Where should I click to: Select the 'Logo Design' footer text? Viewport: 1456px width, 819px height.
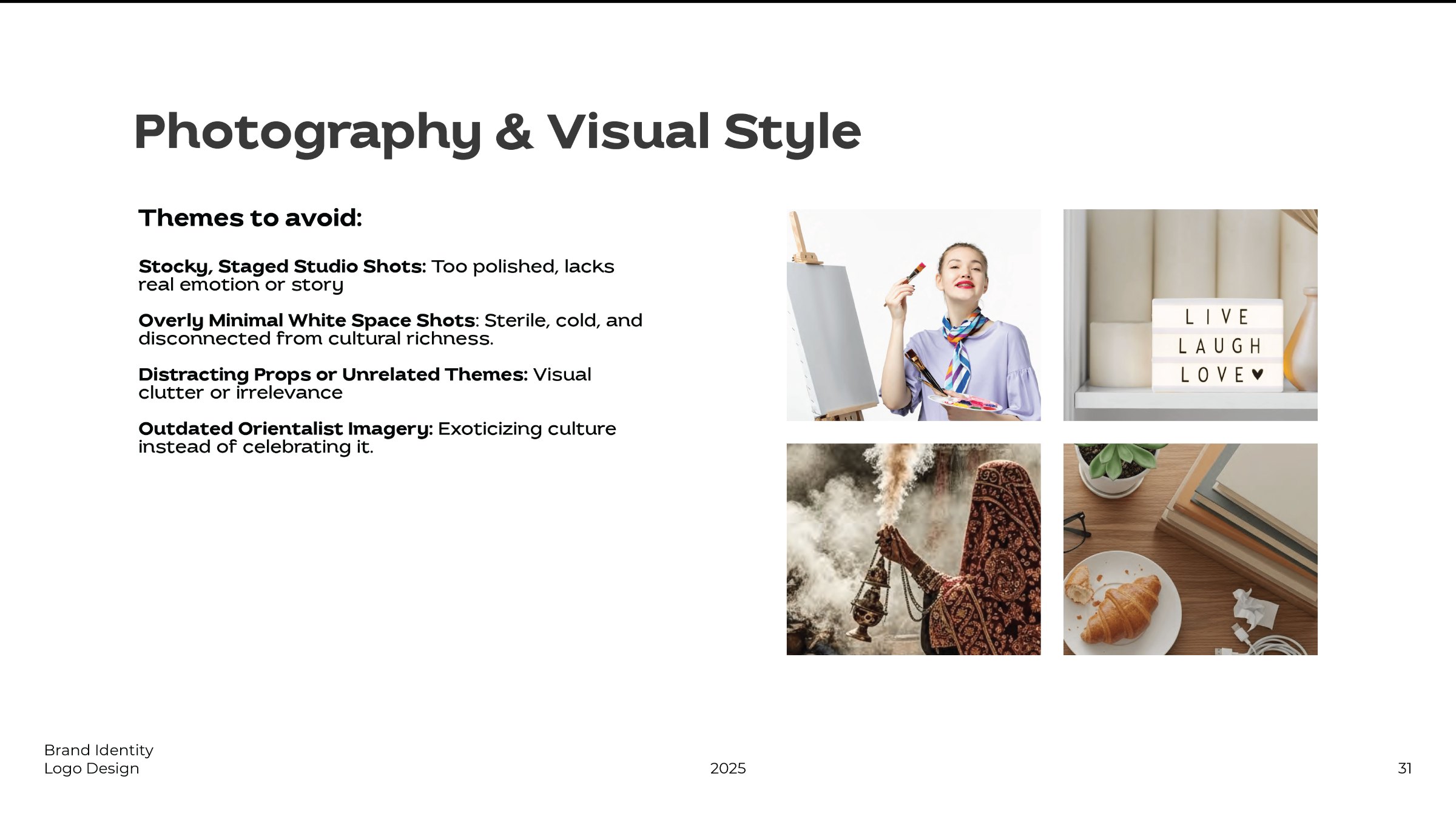coord(92,769)
